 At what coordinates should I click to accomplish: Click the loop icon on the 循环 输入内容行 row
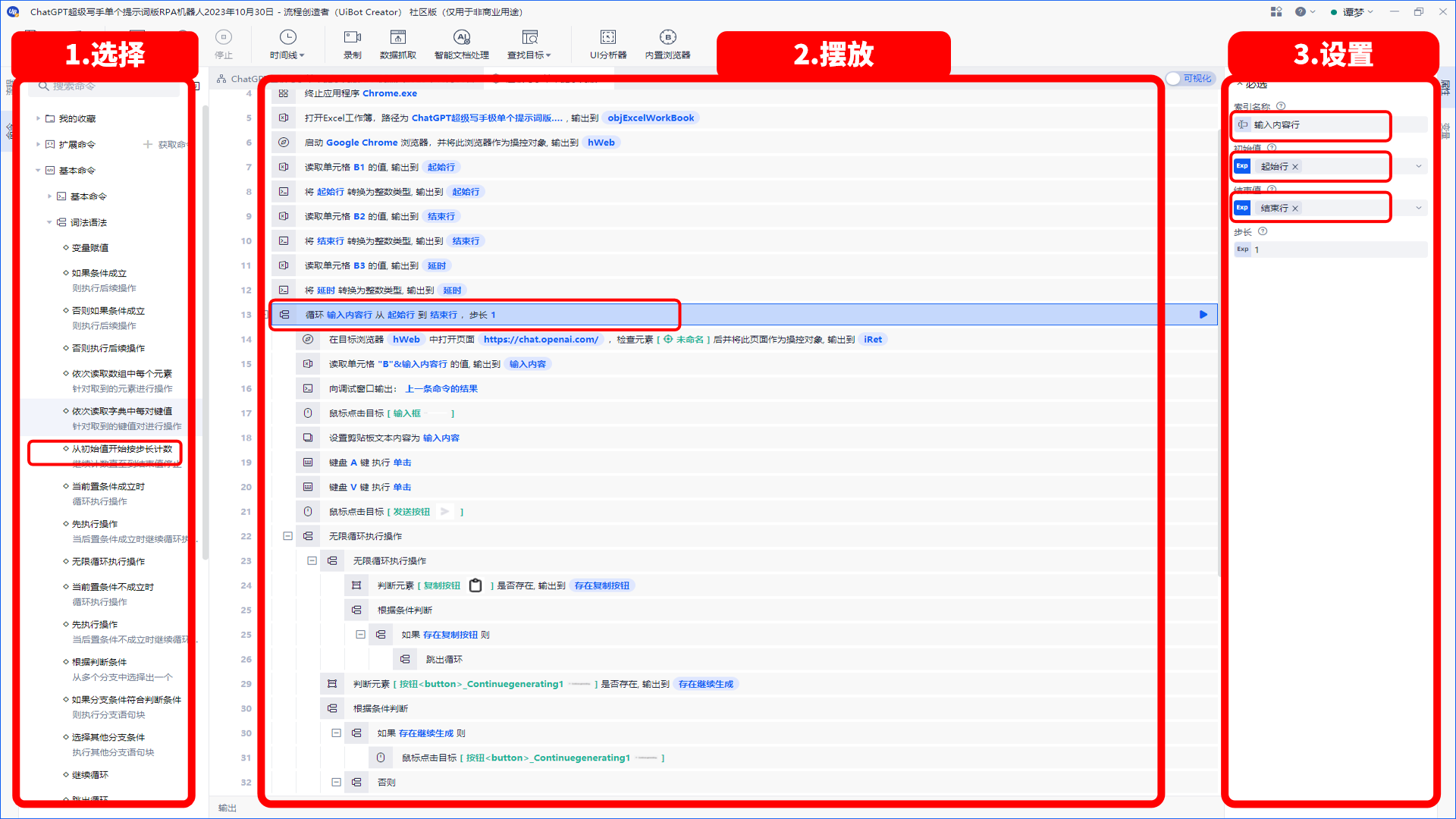tap(284, 315)
